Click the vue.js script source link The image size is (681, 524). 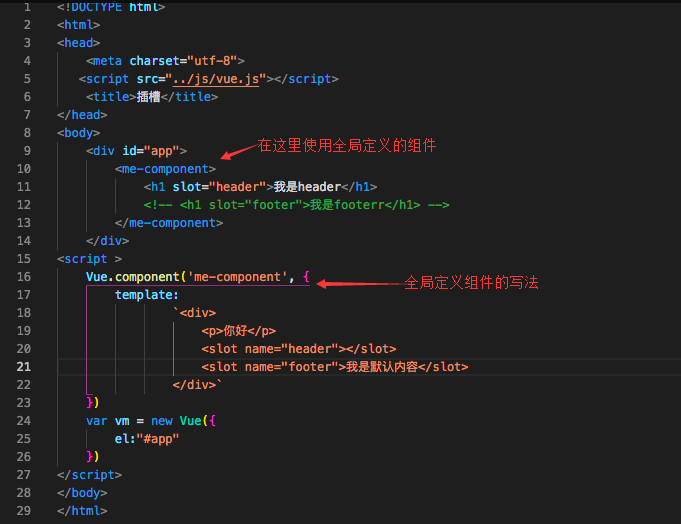click(216, 79)
